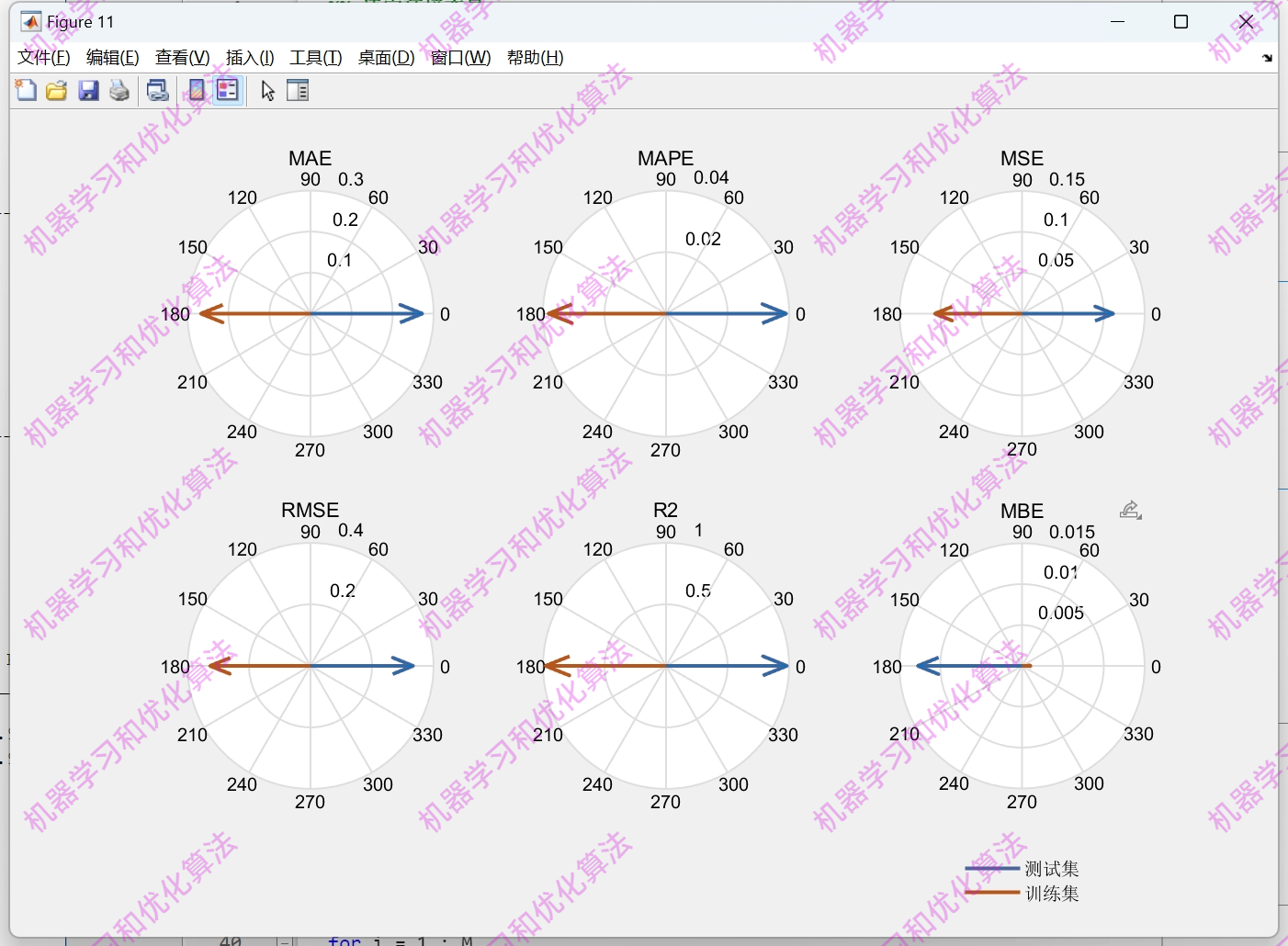Click the 0.04 radial label in MAPE plot
Viewport: 1288px width, 946px height.
click(711, 177)
